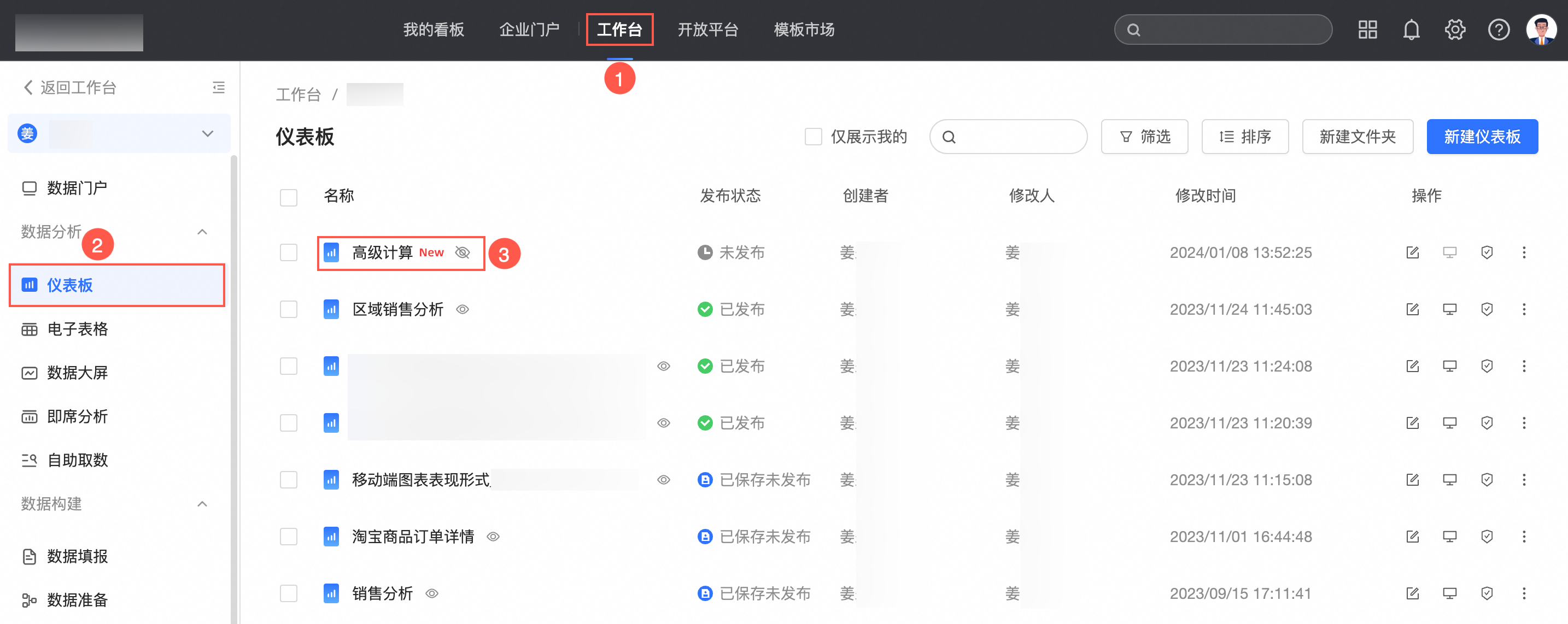The image size is (1568, 624).
Task: Open more options for 销售分析 row
Action: pos(1524,593)
